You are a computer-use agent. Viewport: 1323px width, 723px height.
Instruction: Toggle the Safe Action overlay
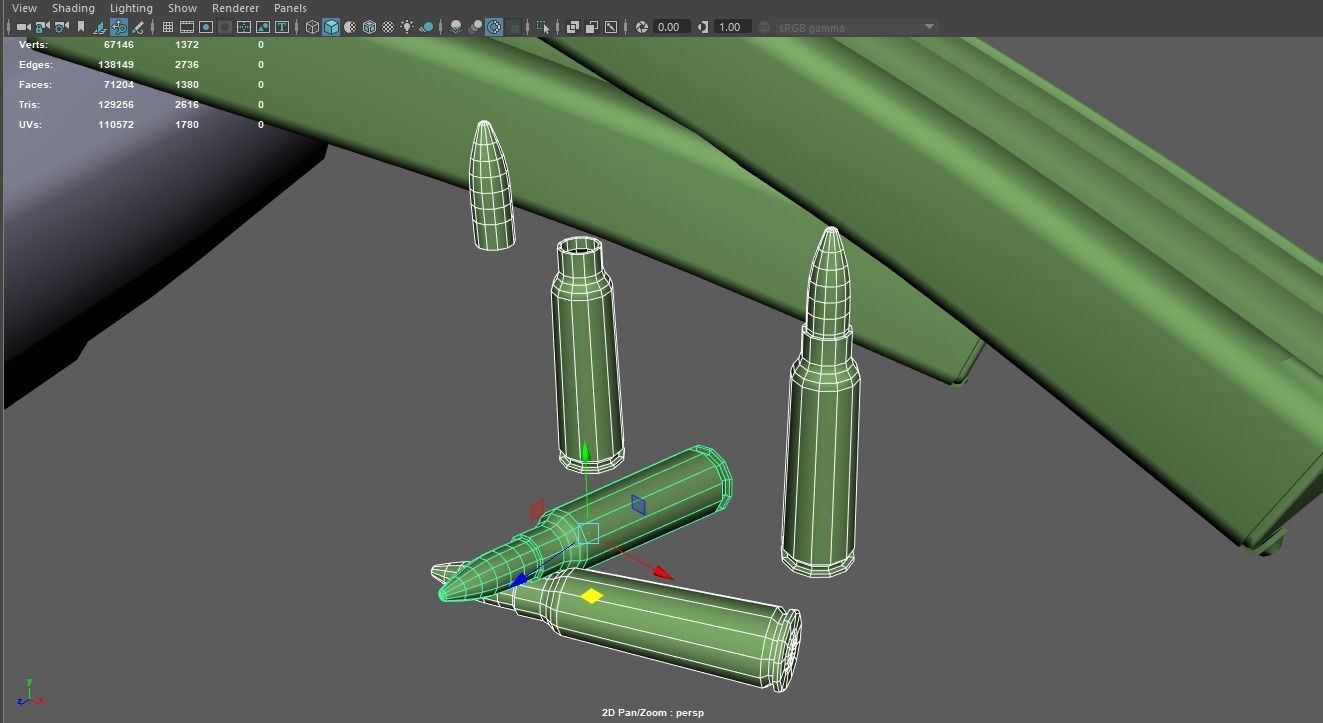pyautogui.click(x=263, y=27)
